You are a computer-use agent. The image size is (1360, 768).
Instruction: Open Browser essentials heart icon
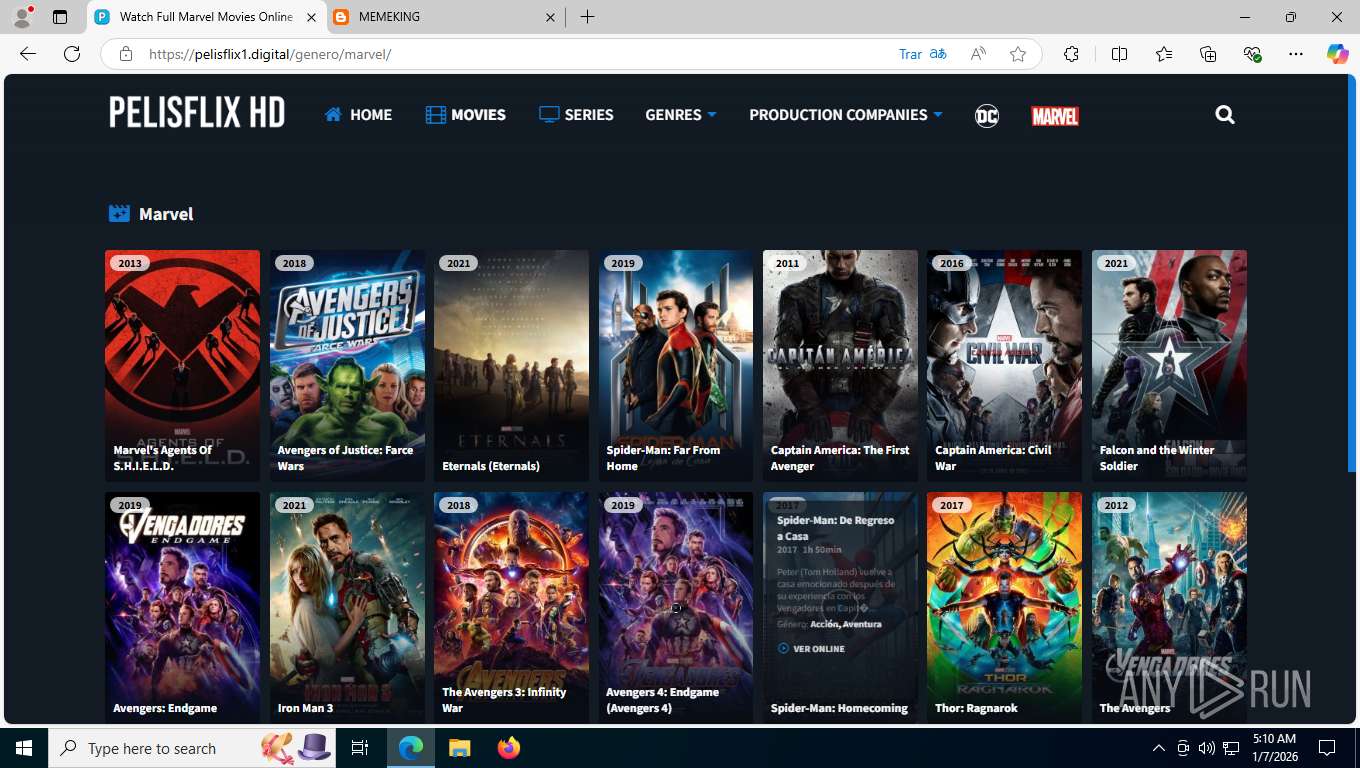pos(1252,54)
